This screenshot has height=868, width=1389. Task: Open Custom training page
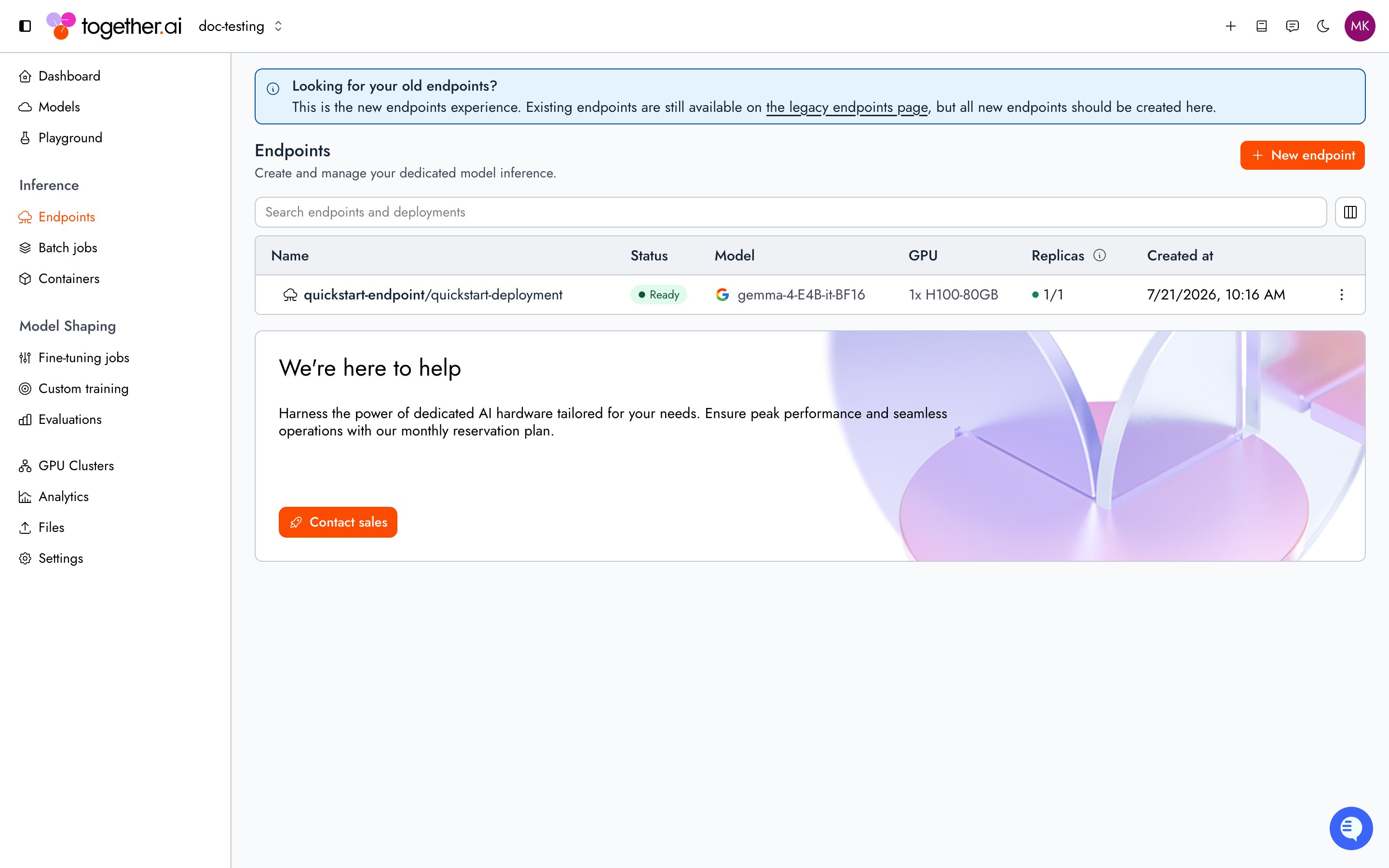(x=73, y=389)
